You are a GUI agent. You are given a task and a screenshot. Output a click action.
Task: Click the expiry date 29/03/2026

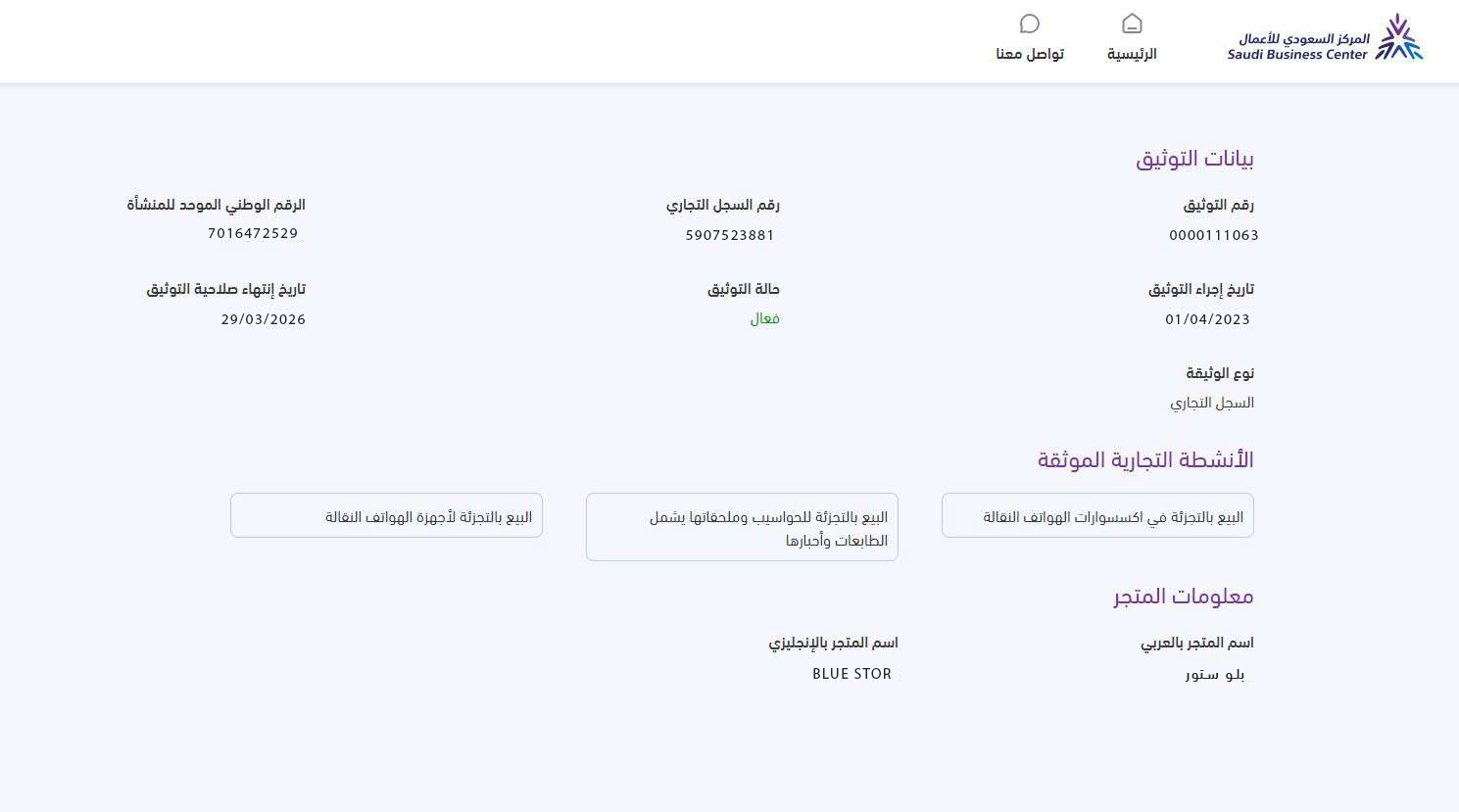[263, 319]
